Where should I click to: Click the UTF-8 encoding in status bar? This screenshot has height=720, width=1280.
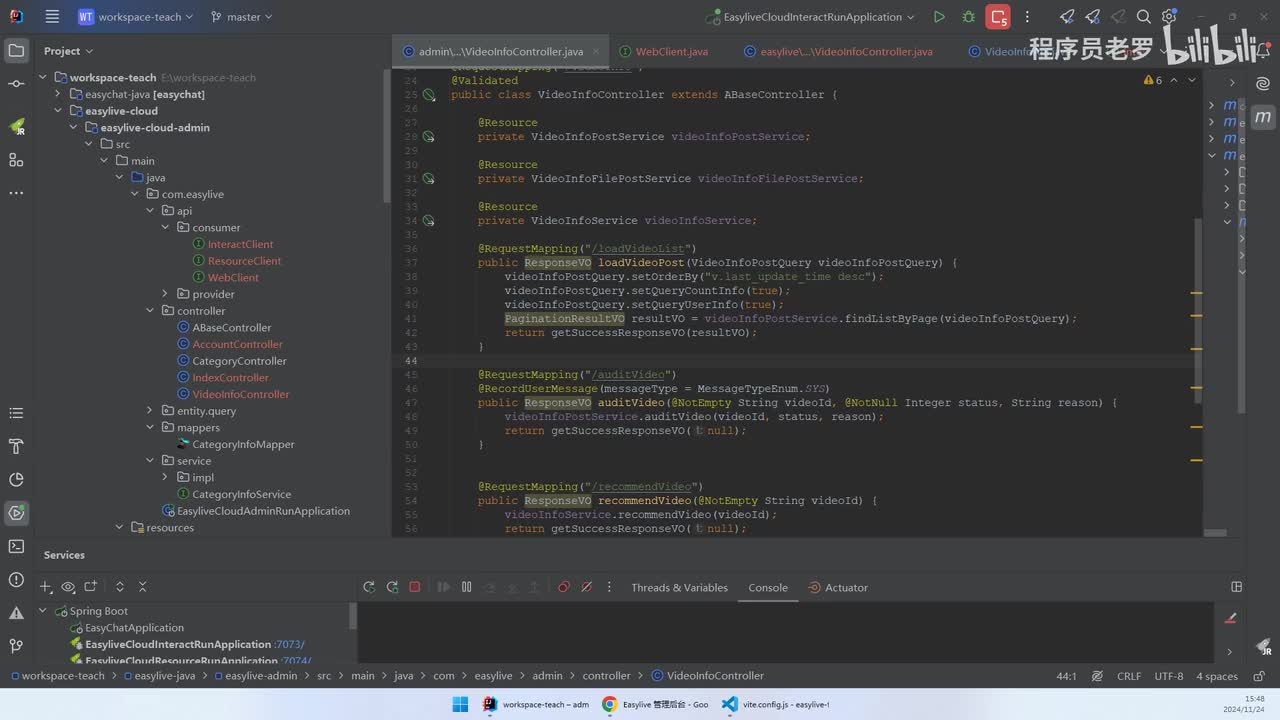tap(1168, 676)
